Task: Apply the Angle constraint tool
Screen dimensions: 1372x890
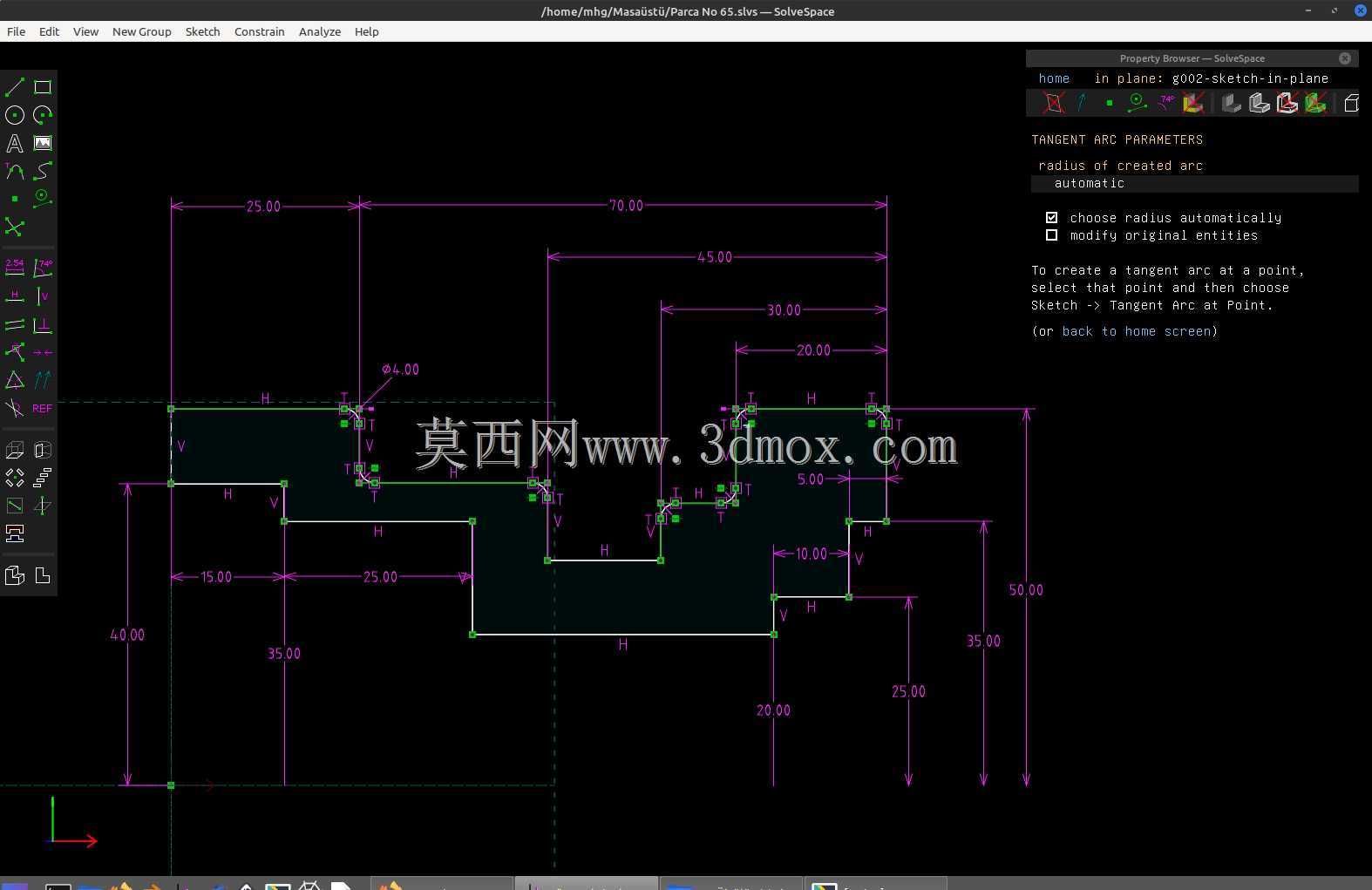Action: (x=42, y=268)
